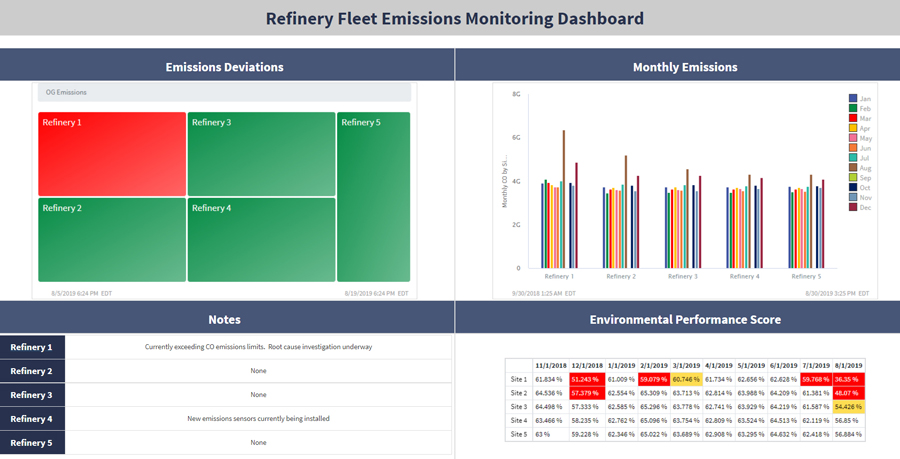Select the Refinery 4 notes row label
The height and width of the screenshot is (459, 900).
pyautogui.click(x=32, y=419)
